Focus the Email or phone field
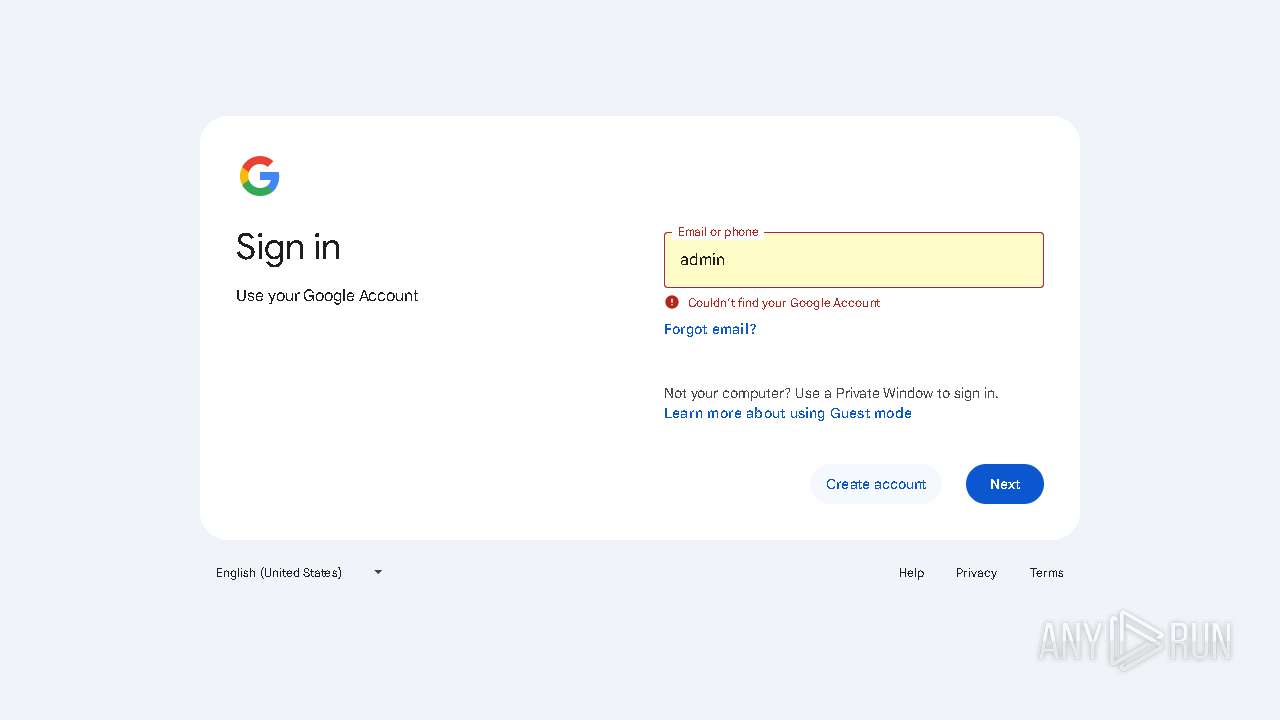 point(854,260)
